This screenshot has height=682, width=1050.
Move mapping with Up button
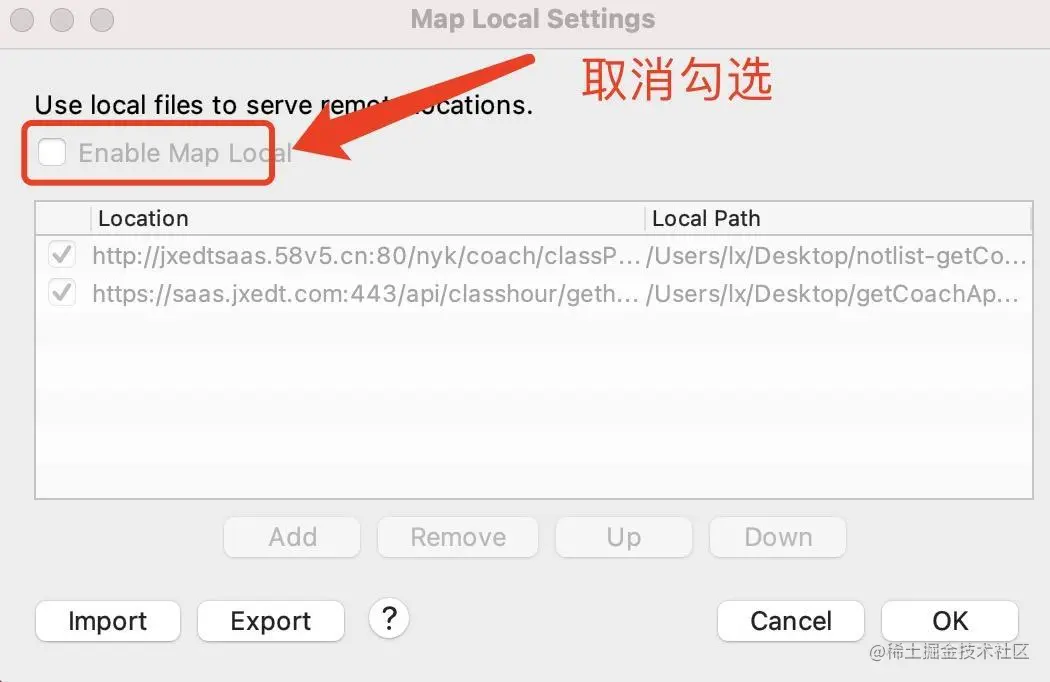pyautogui.click(x=623, y=537)
